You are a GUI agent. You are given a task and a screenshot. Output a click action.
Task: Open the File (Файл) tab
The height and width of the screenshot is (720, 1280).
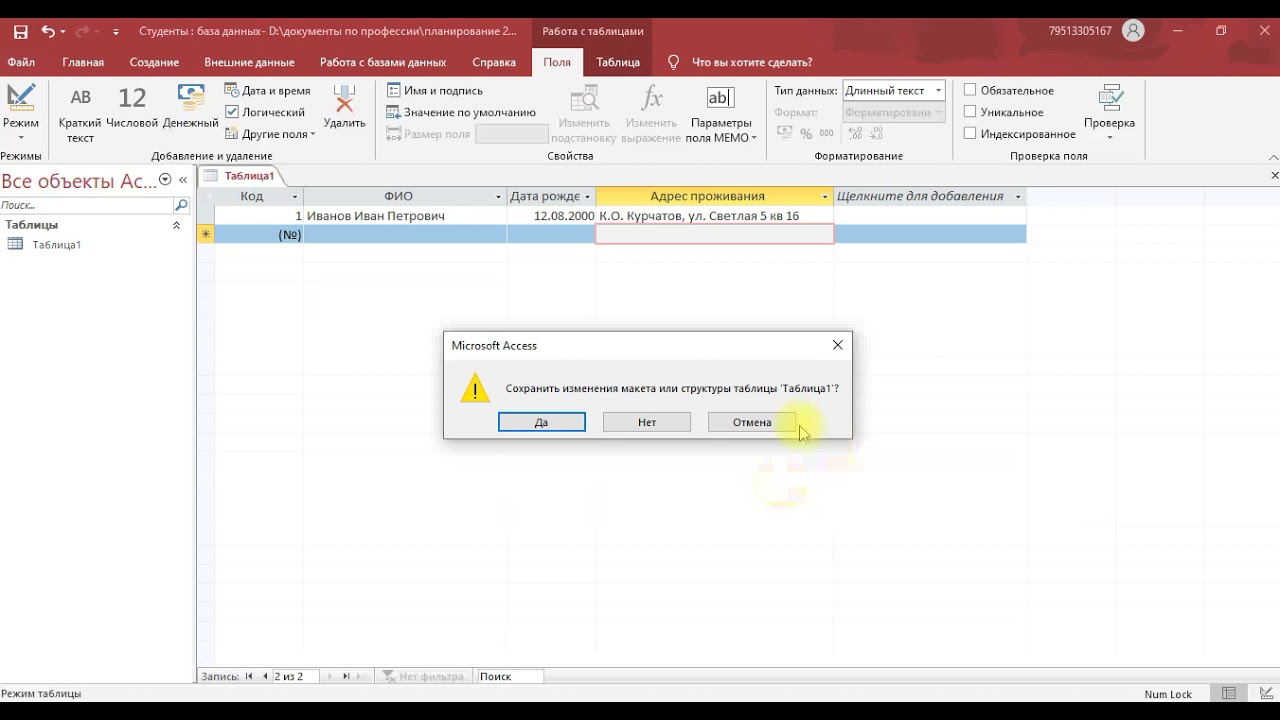21,62
